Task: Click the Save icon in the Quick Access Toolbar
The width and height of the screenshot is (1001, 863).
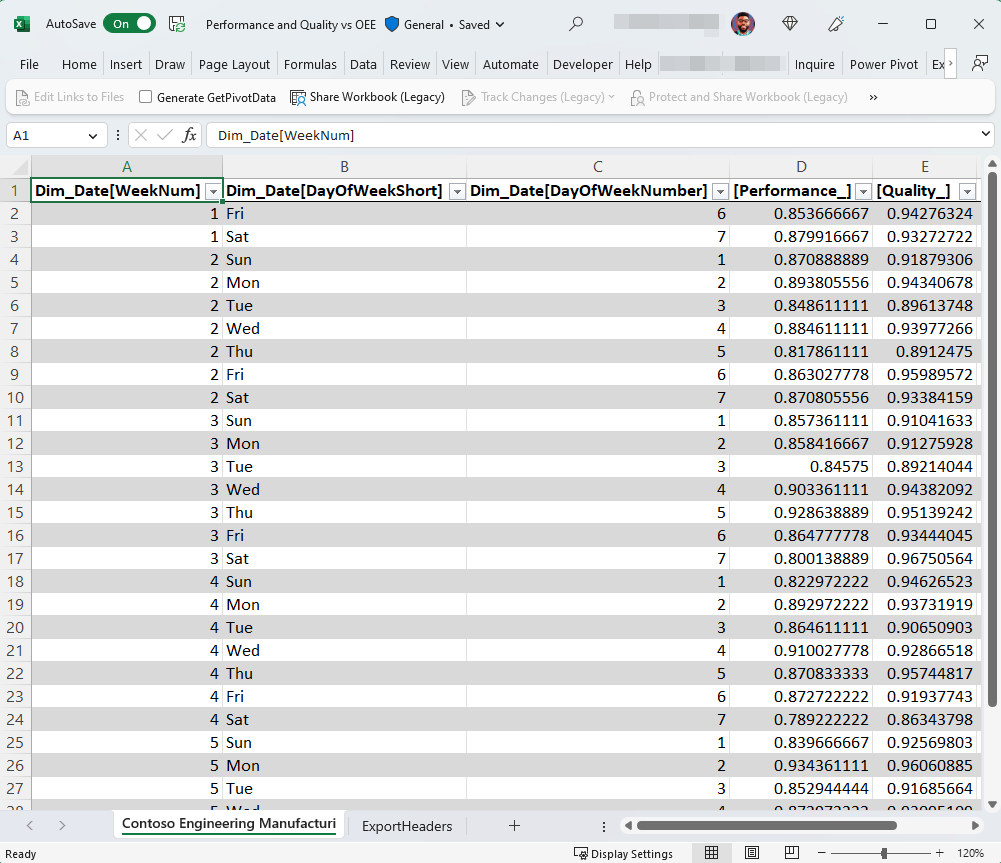Action: (x=177, y=24)
